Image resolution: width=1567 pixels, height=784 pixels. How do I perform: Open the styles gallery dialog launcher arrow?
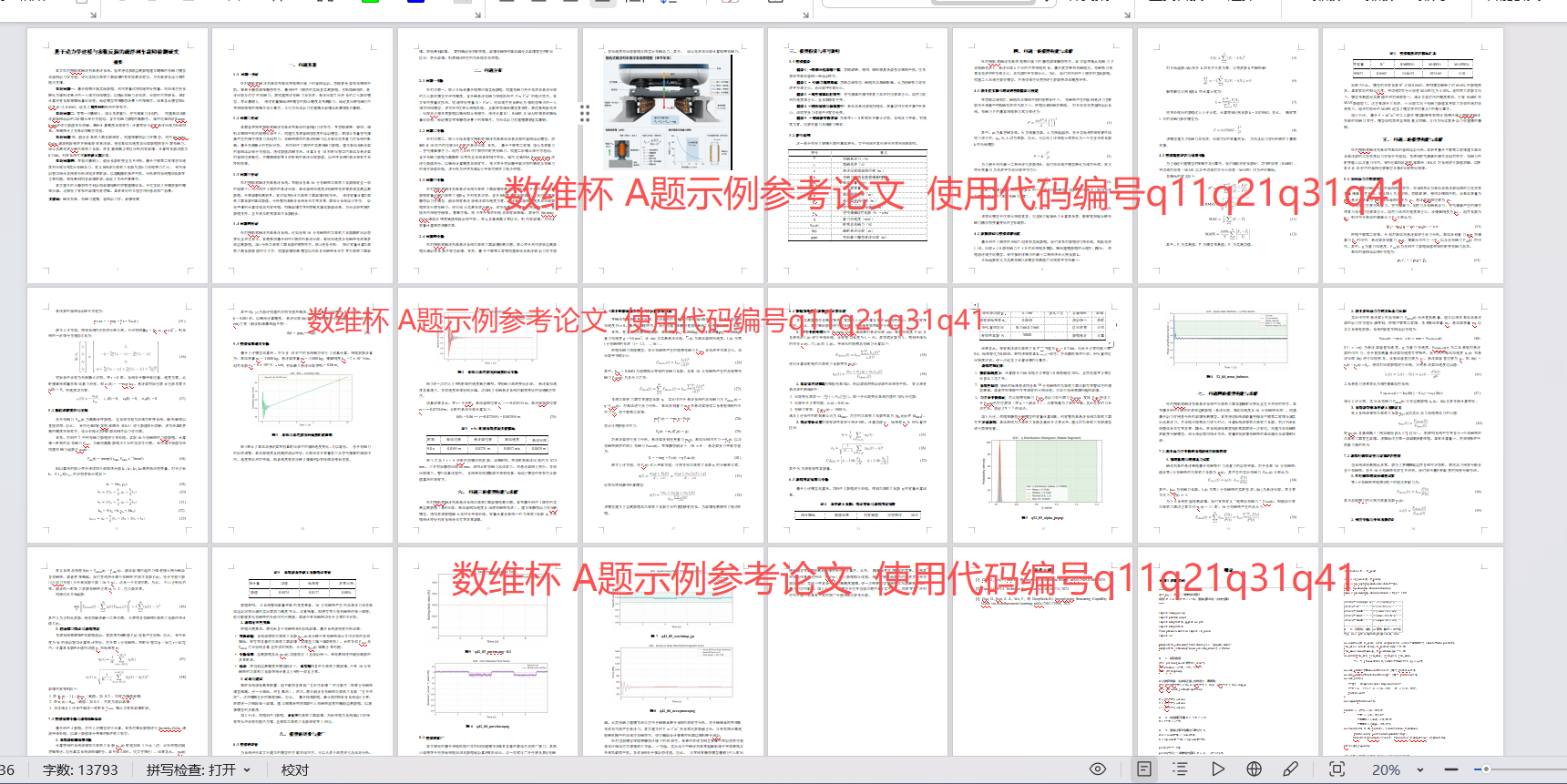tap(1127, 14)
